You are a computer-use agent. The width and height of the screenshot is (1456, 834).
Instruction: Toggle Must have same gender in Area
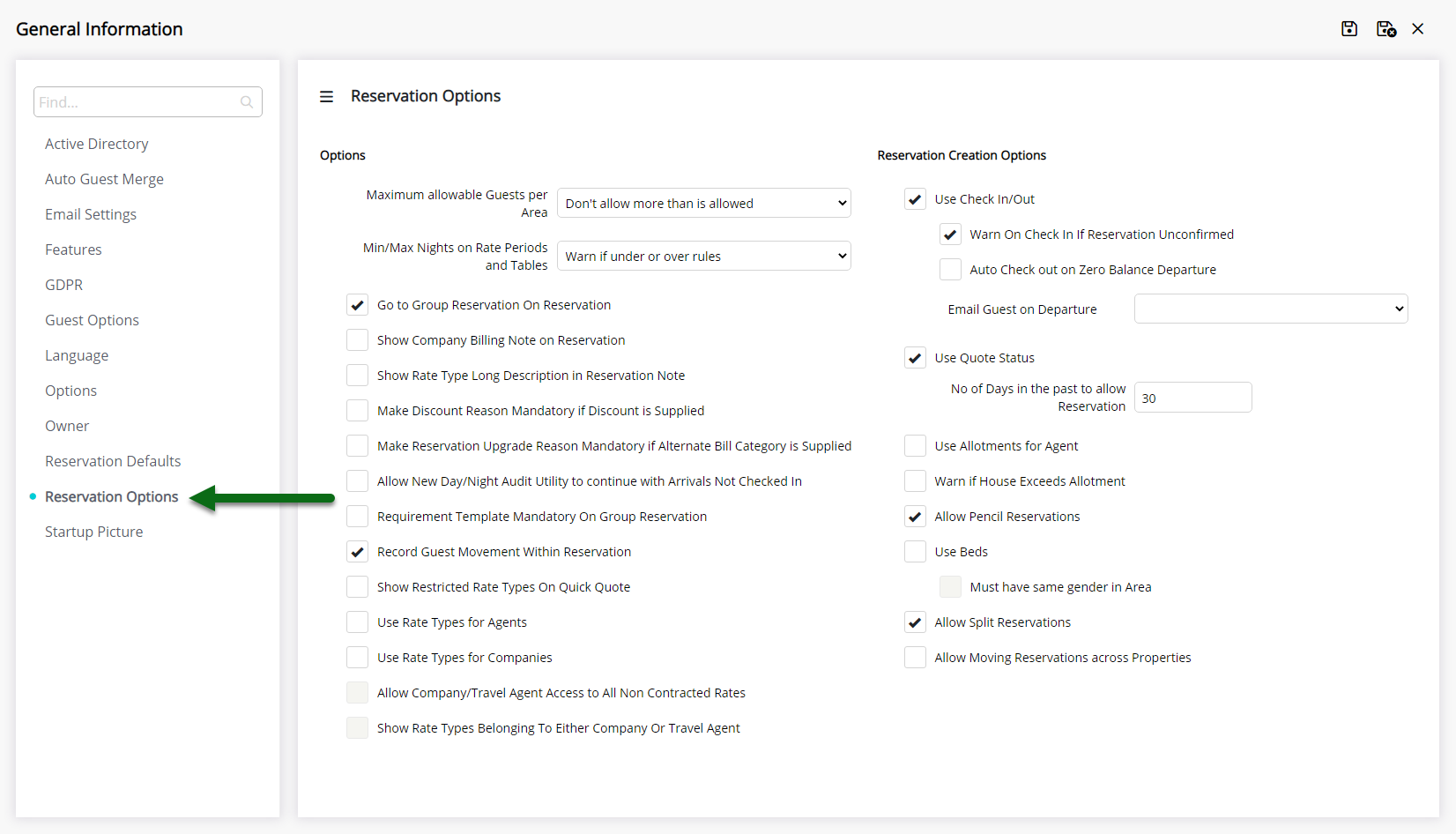(950, 587)
